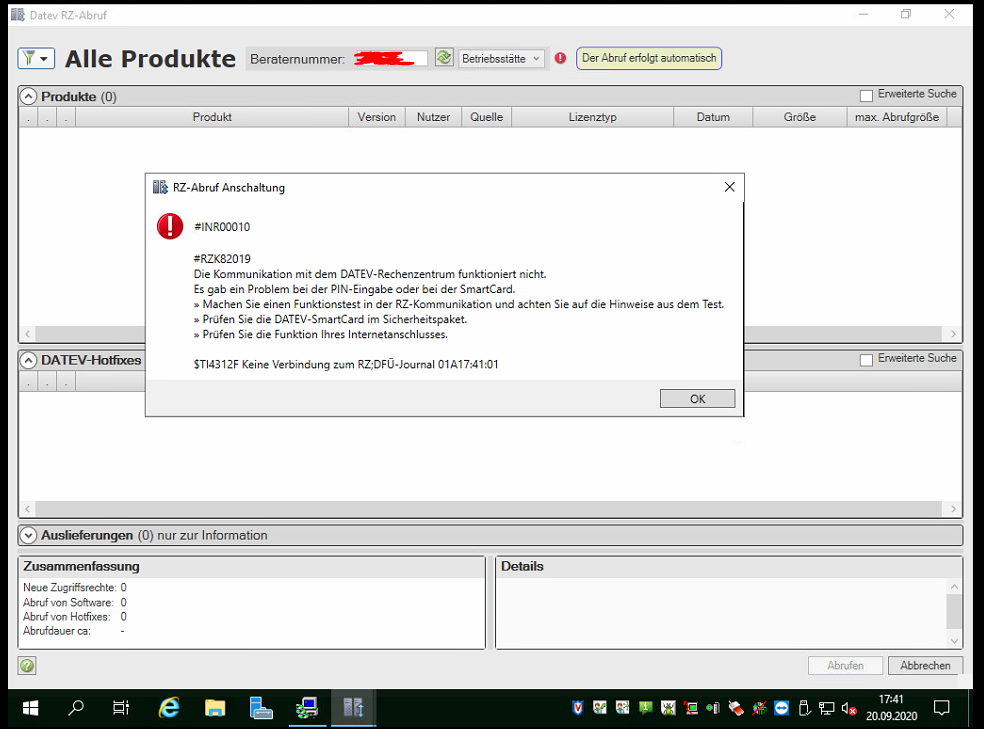The height and width of the screenshot is (729, 984).
Task: Open the Betriebsstätte dropdown
Action: pyautogui.click(x=501, y=59)
